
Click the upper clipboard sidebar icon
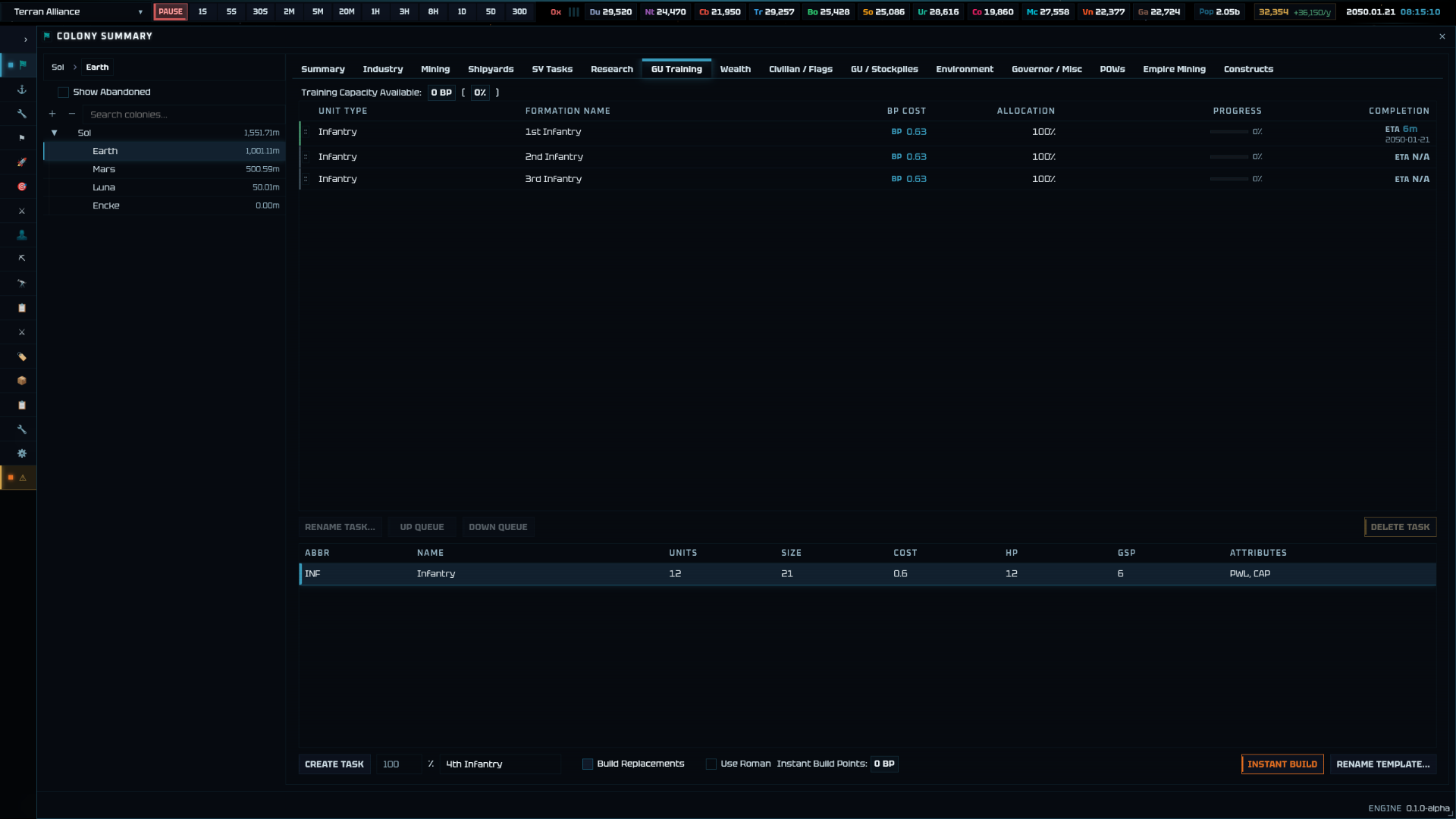22,308
